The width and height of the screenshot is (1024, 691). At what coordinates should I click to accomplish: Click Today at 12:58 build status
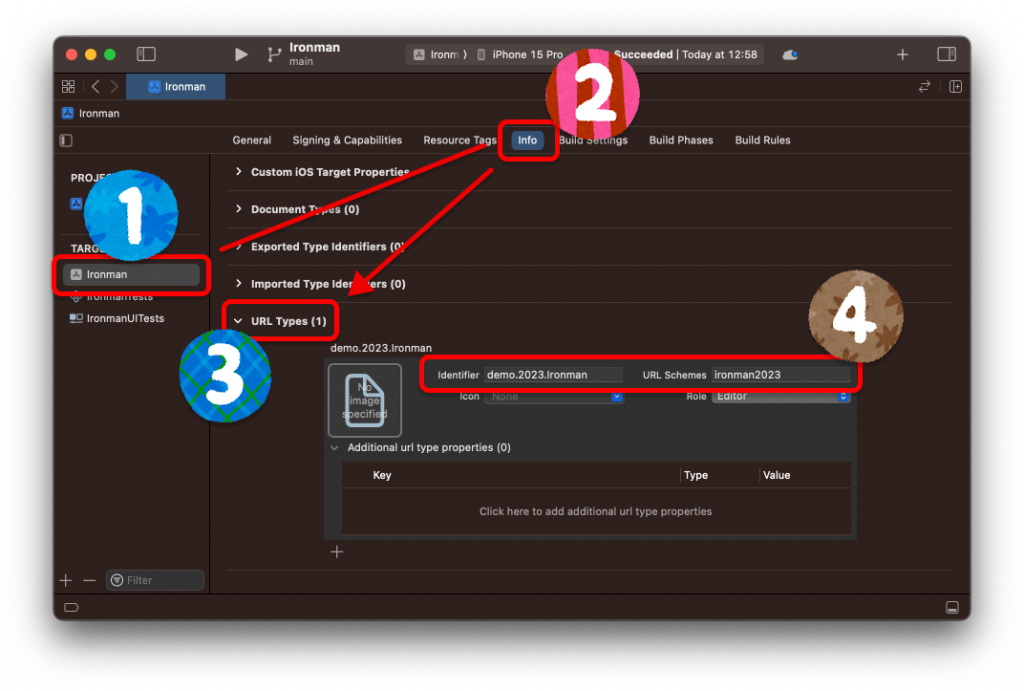720,54
